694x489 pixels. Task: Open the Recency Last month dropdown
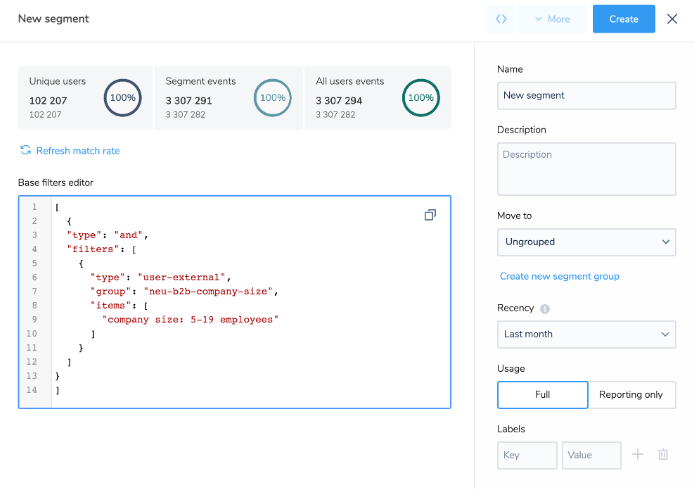(586, 334)
